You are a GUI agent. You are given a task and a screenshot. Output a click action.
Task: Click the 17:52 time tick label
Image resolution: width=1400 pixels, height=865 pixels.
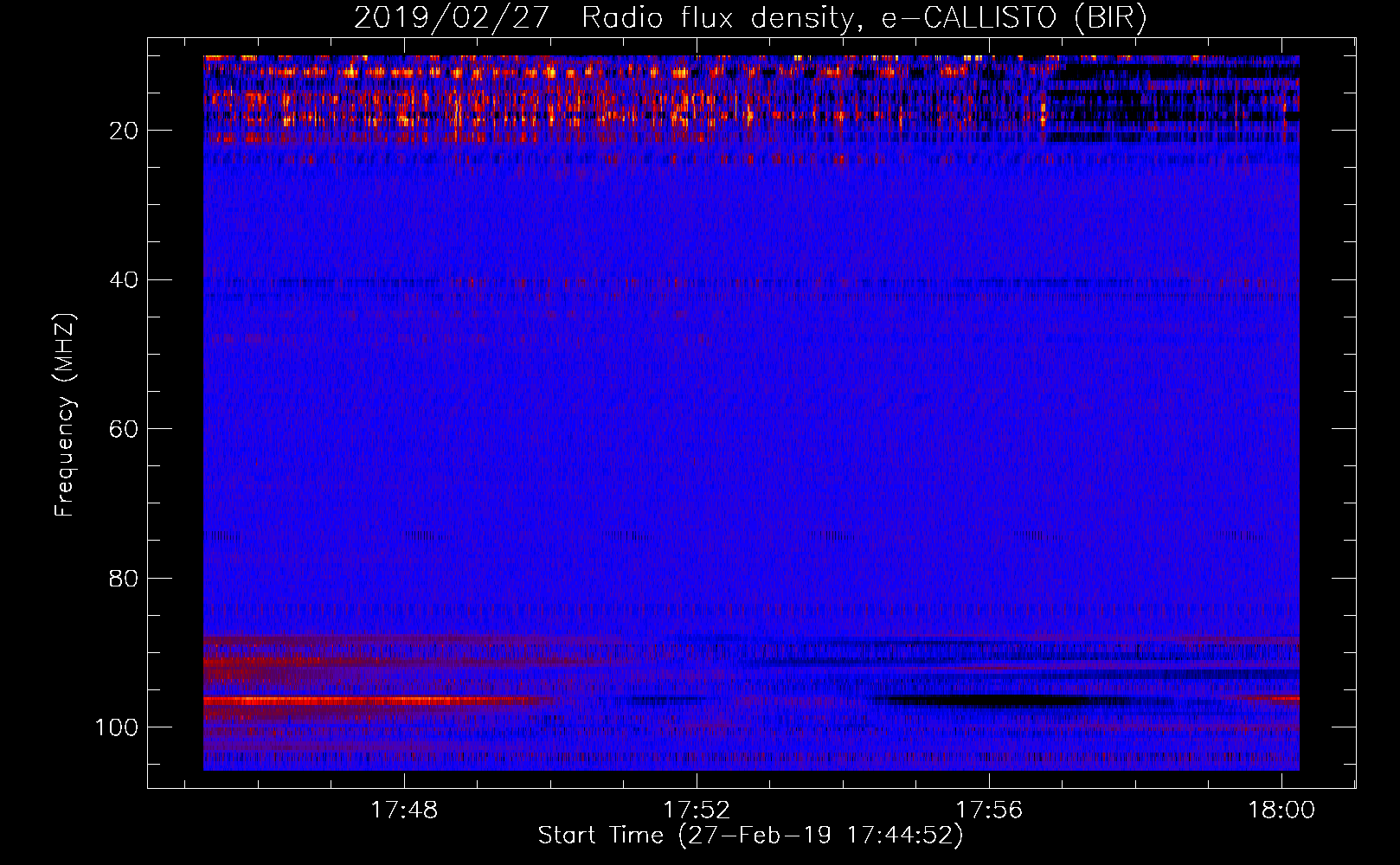pyautogui.click(x=697, y=811)
